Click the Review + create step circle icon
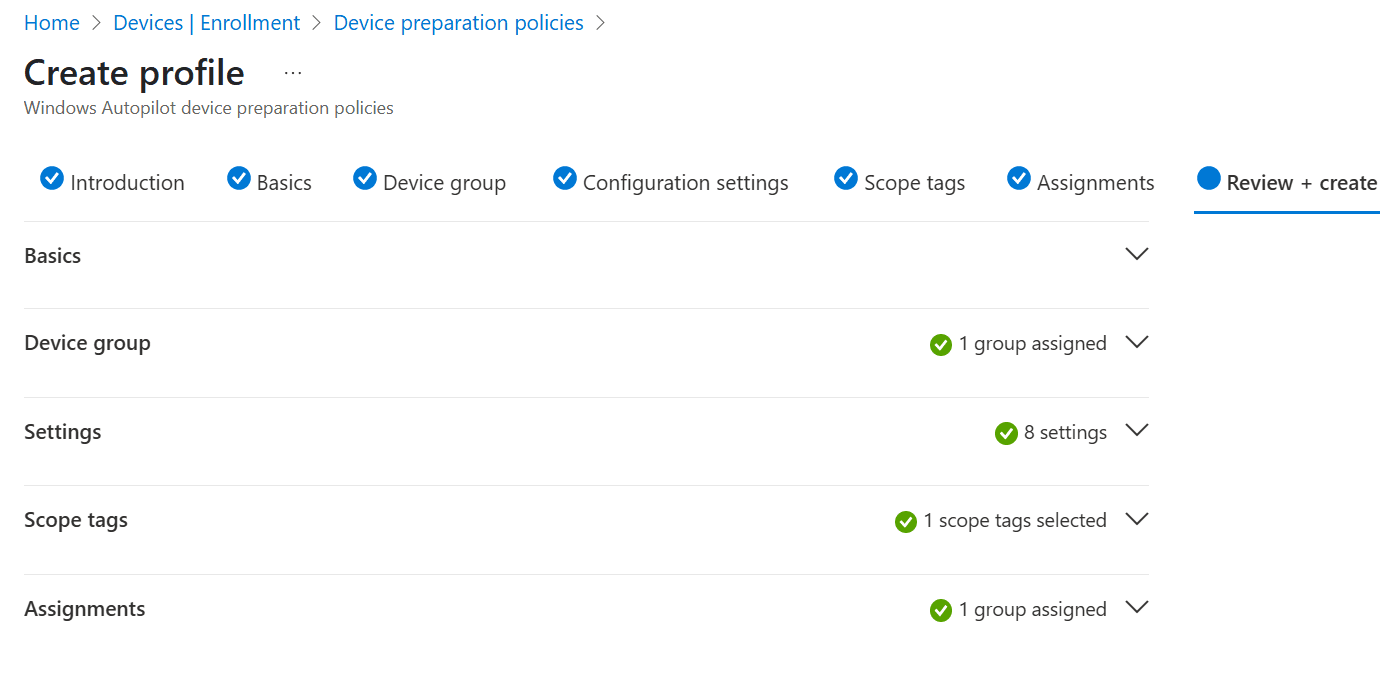Image resolution: width=1389 pixels, height=673 pixels. coord(1209,178)
